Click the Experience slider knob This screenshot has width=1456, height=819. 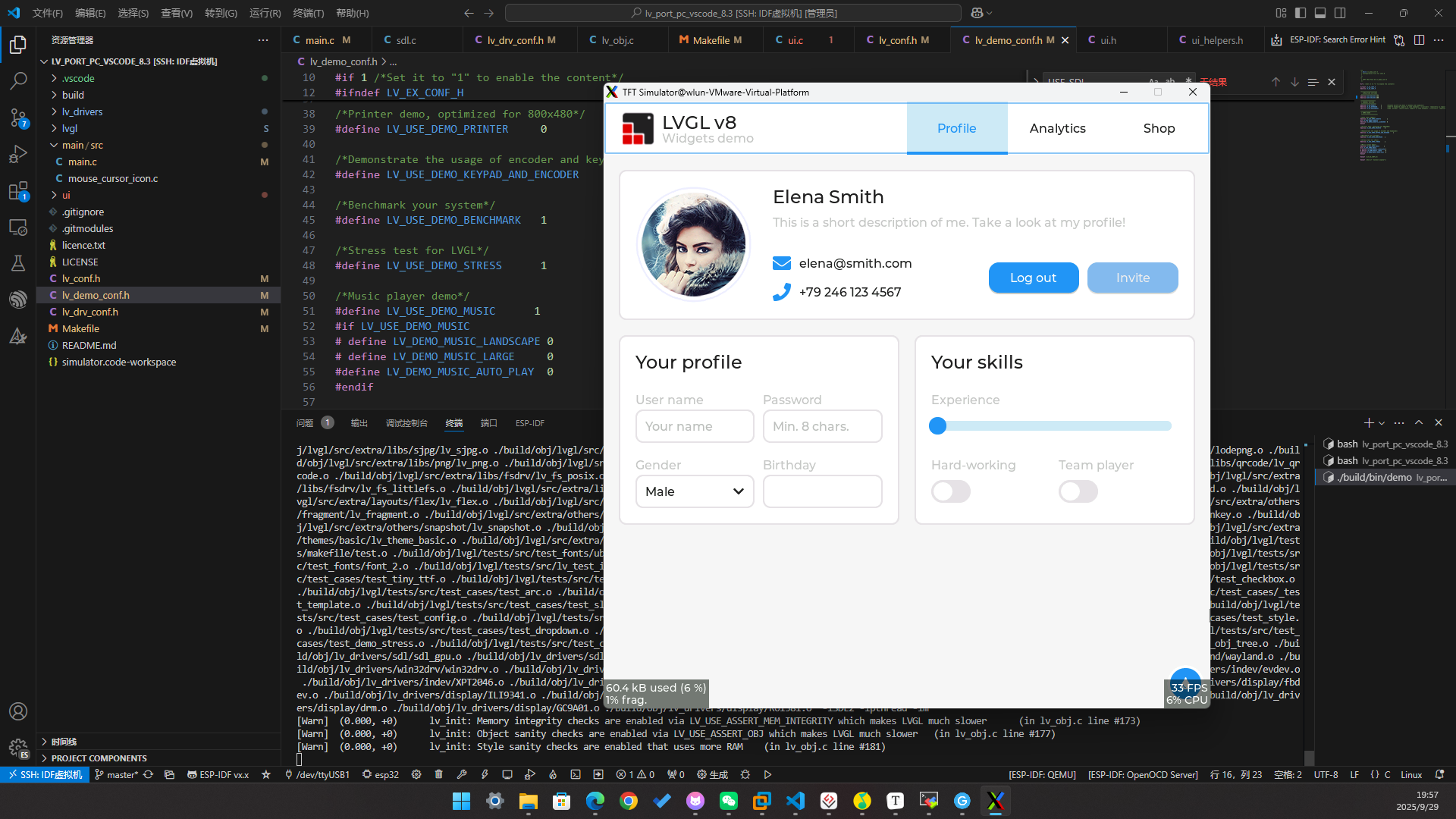(x=938, y=426)
